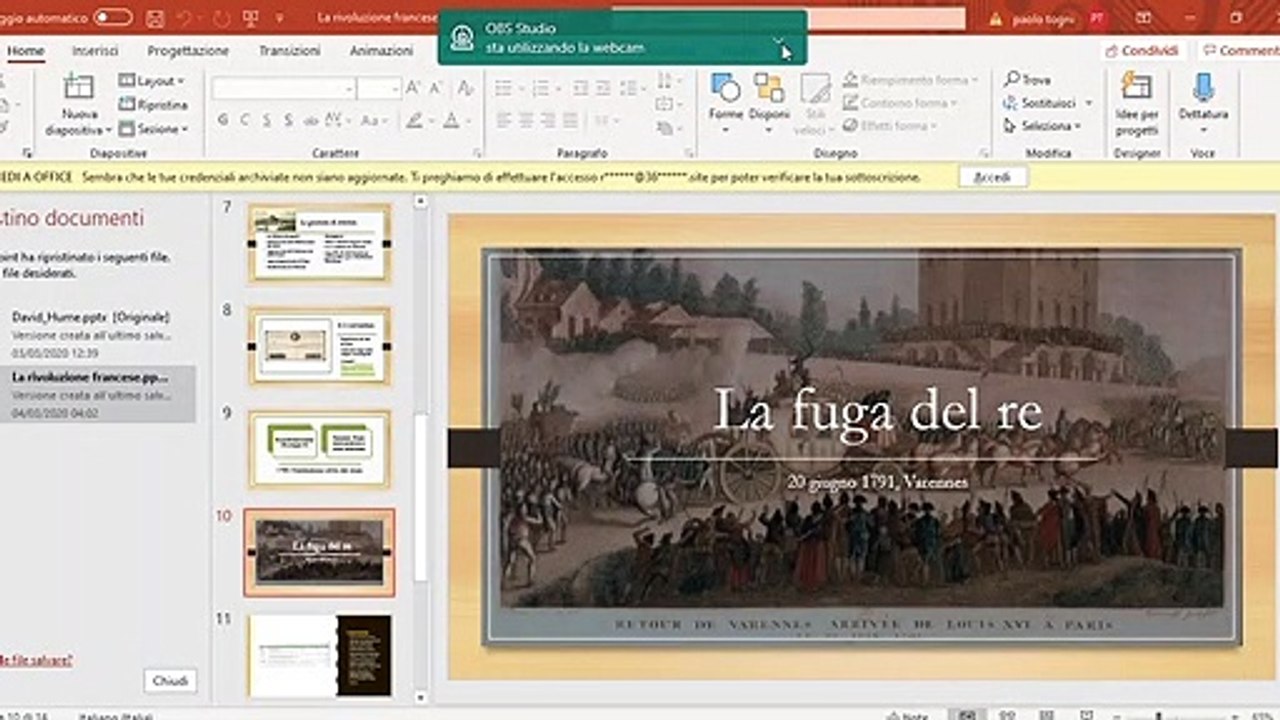Open Quick Access Toolbar customize dropdown

[x=278, y=18]
